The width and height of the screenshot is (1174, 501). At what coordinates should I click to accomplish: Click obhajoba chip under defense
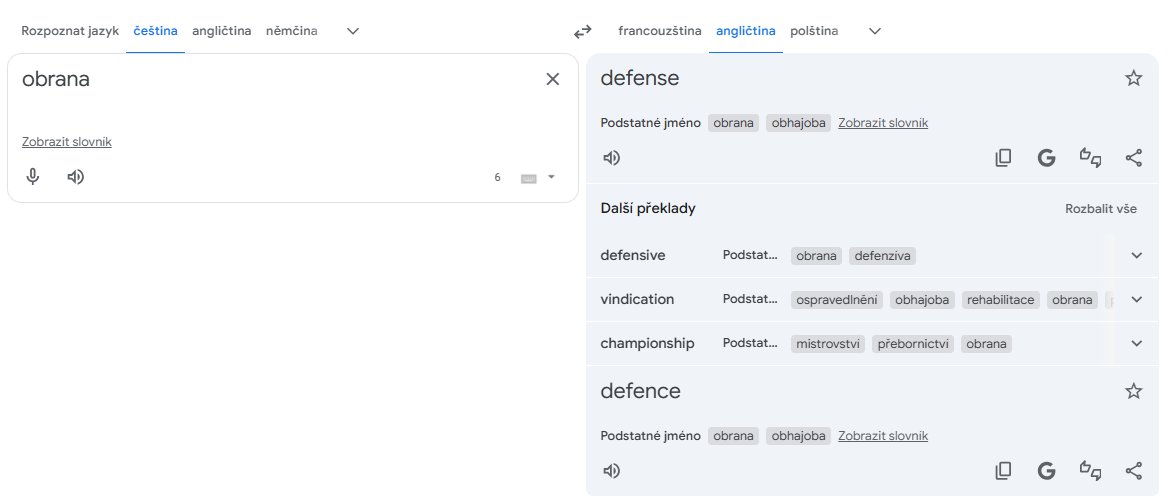tap(798, 123)
